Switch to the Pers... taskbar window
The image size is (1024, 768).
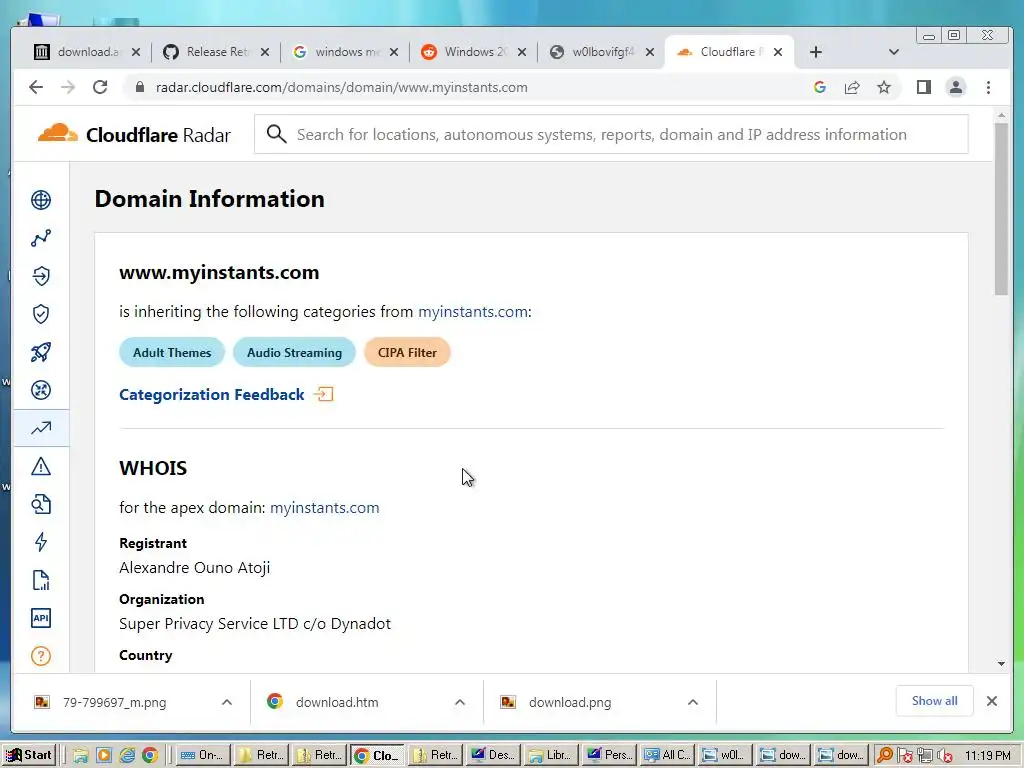point(609,755)
